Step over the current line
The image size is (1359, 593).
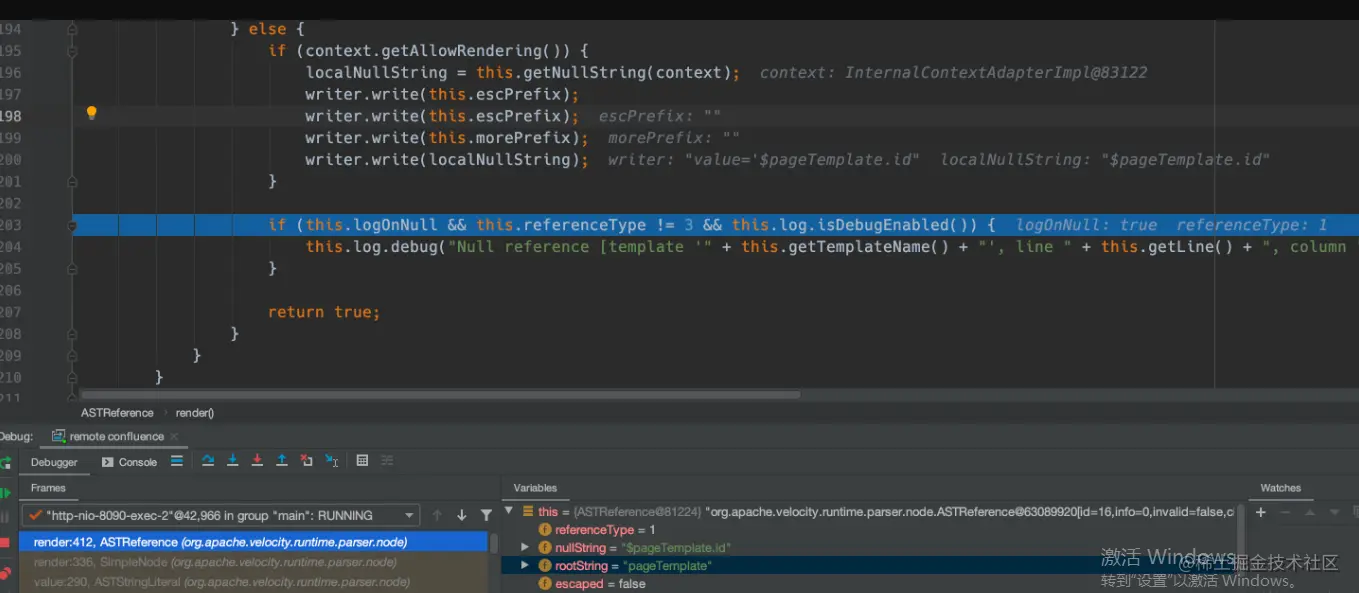(208, 461)
